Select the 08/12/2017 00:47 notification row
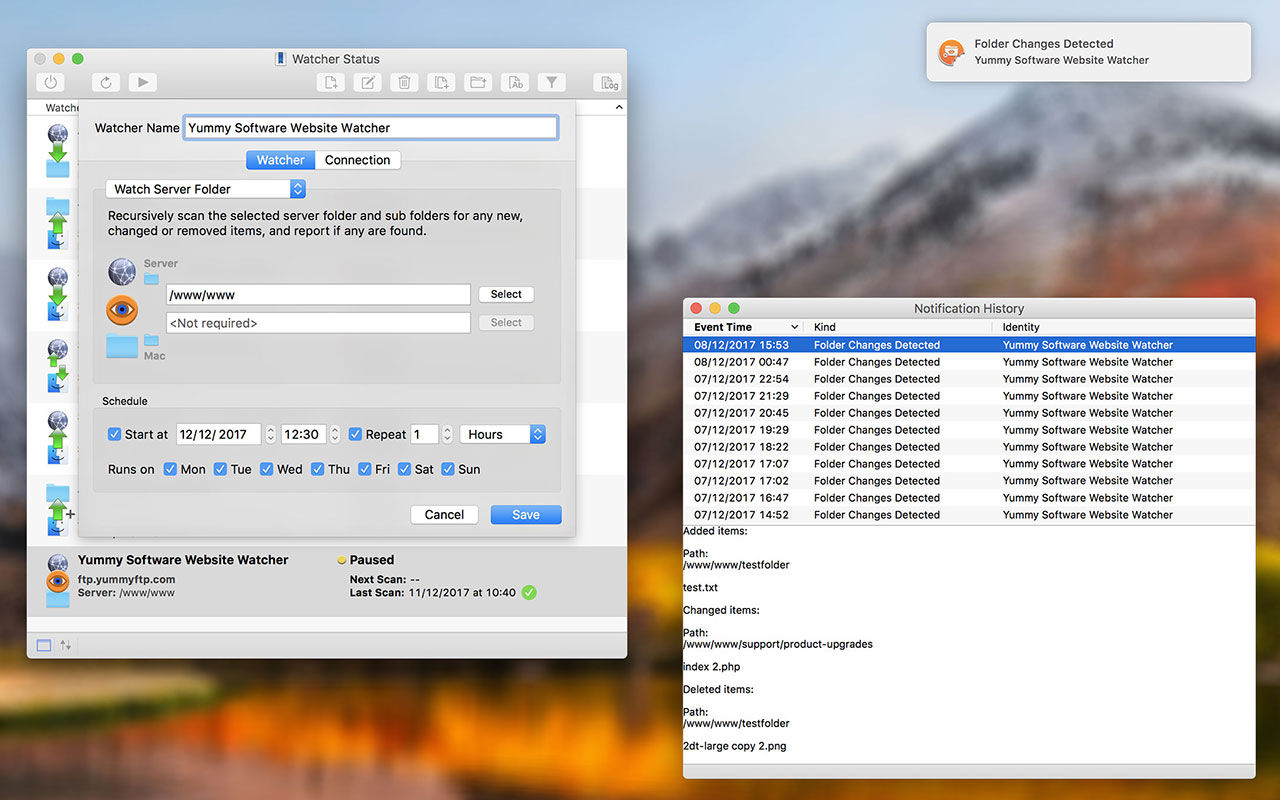Screen dimensions: 1280x800 click(969, 362)
